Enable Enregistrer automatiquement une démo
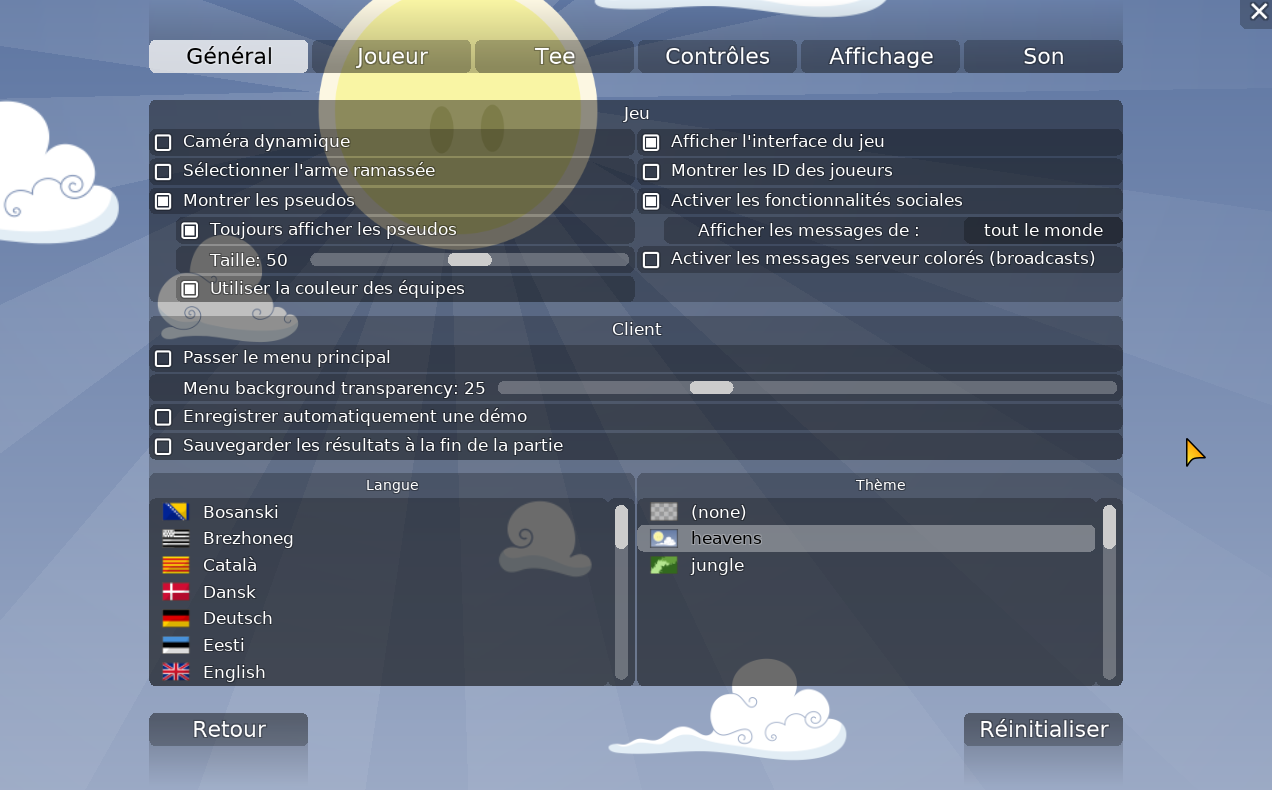 [x=163, y=417]
